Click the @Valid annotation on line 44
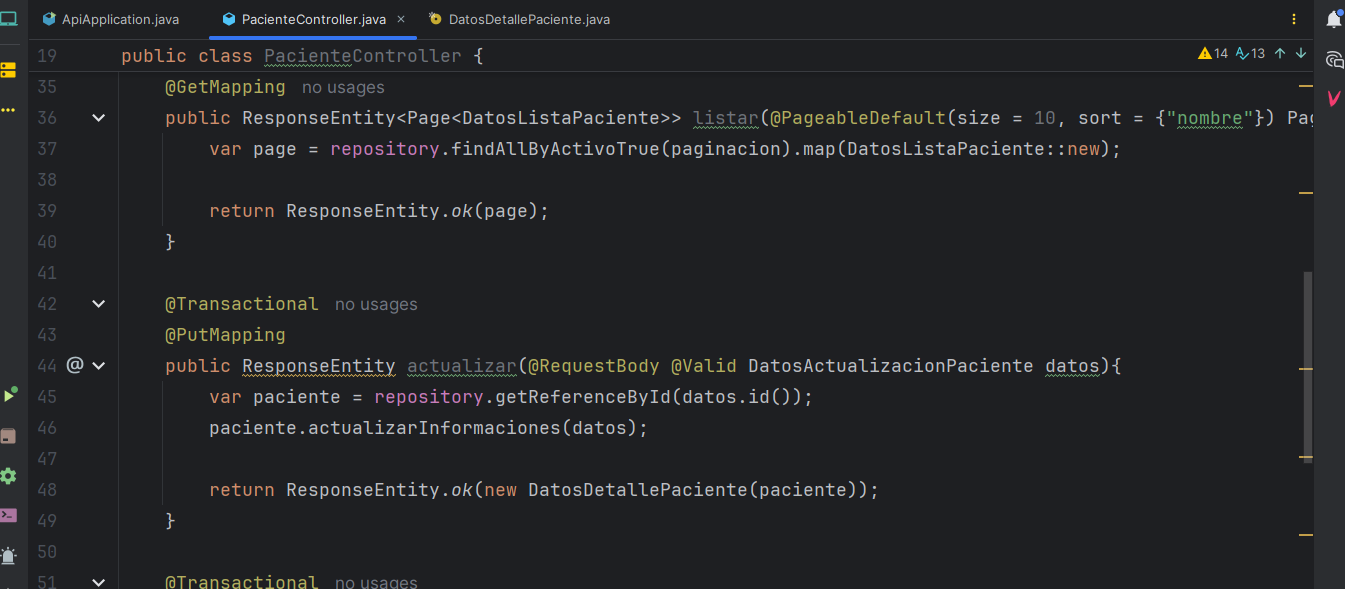The width and height of the screenshot is (1345, 589). click(x=704, y=366)
